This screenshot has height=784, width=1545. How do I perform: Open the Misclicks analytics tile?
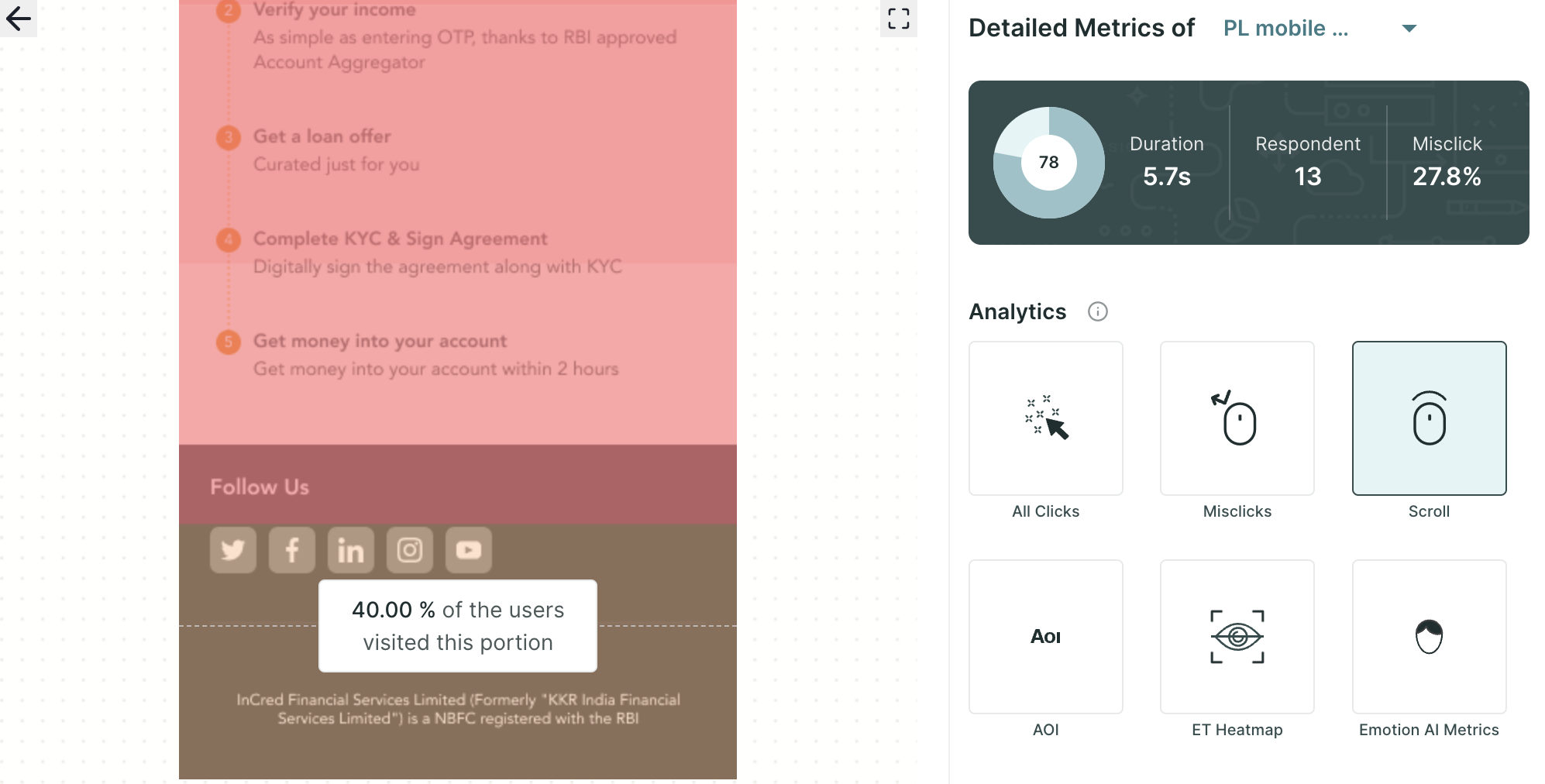click(1237, 418)
